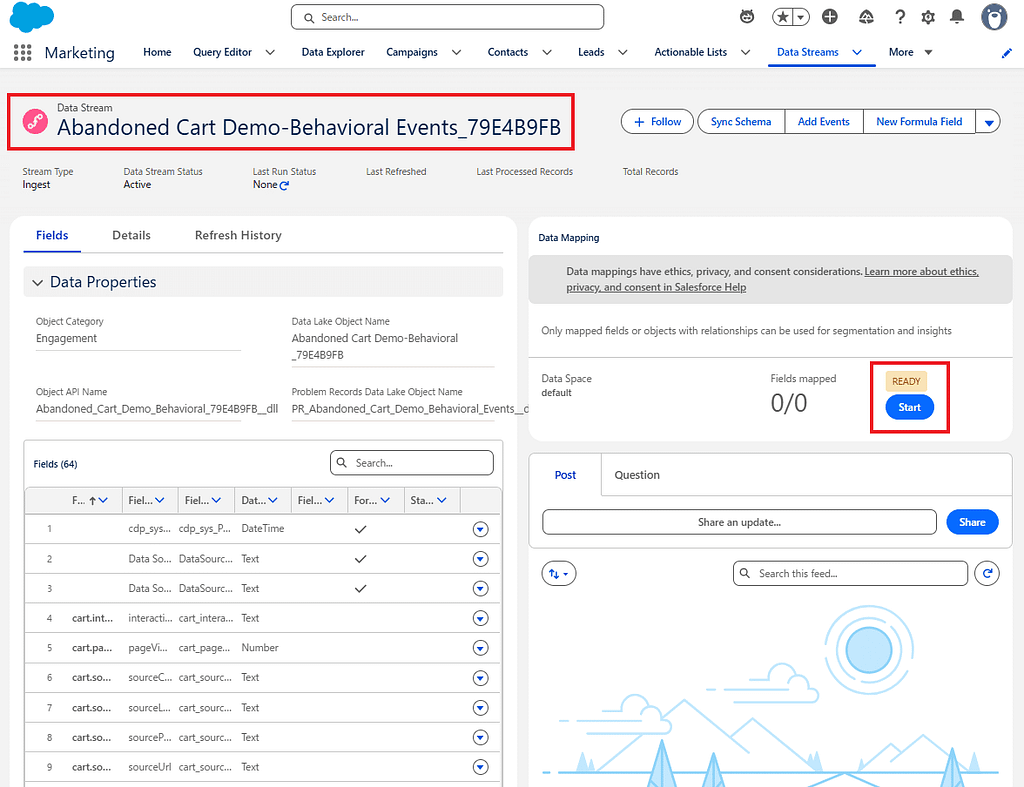This screenshot has height=787, width=1024.
Task: Open the Campaigns nav item
Action: click(x=412, y=52)
